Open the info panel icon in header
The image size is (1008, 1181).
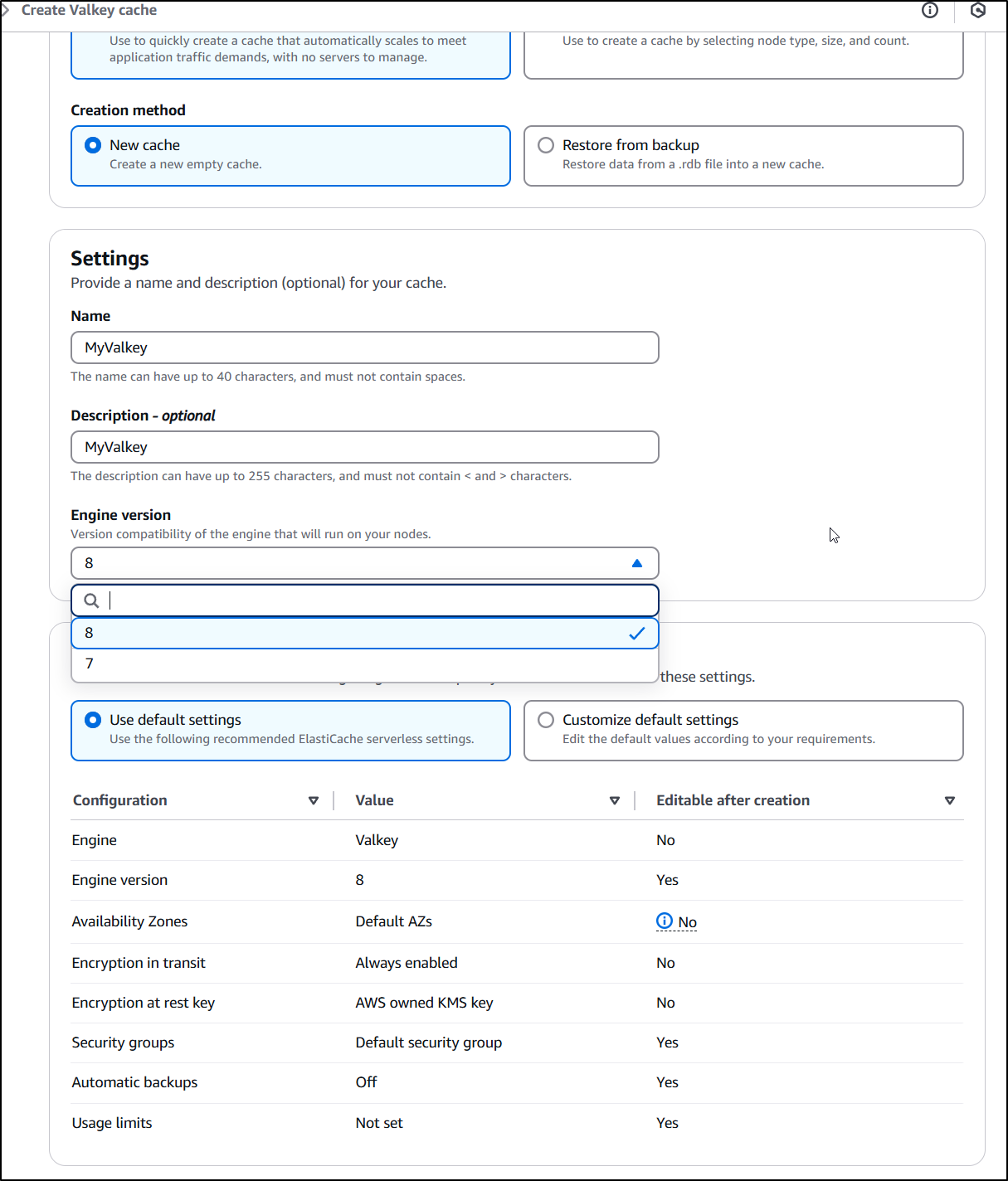[930, 10]
